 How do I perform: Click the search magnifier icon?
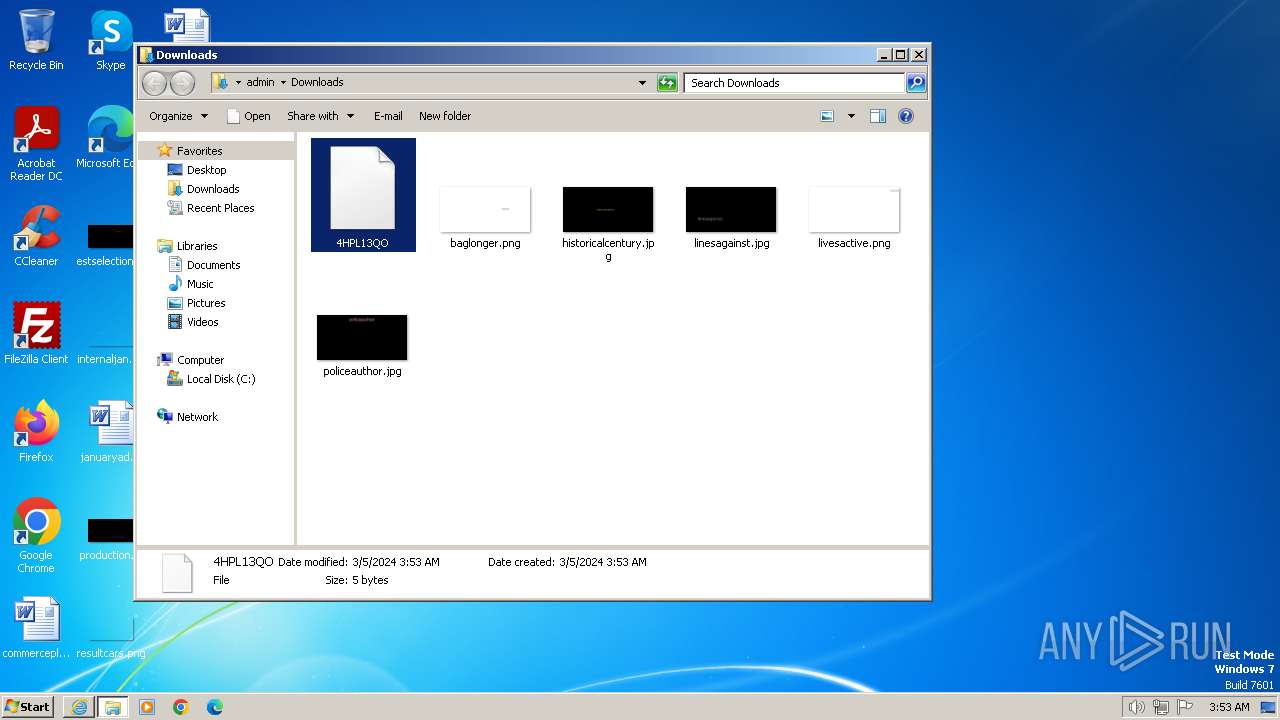coord(915,83)
